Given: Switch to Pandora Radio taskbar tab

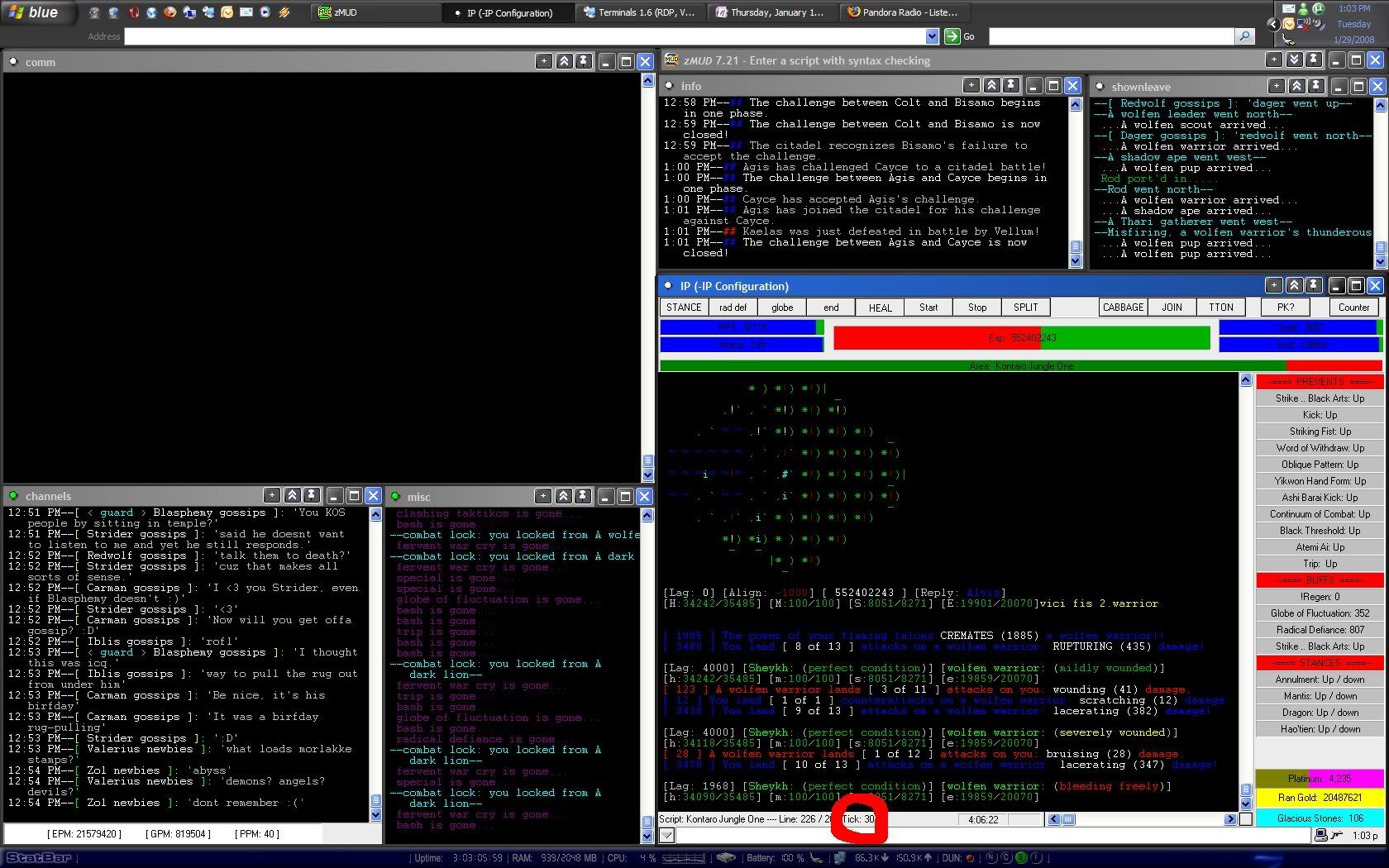Looking at the screenshot, I should pyautogui.click(x=901, y=12).
